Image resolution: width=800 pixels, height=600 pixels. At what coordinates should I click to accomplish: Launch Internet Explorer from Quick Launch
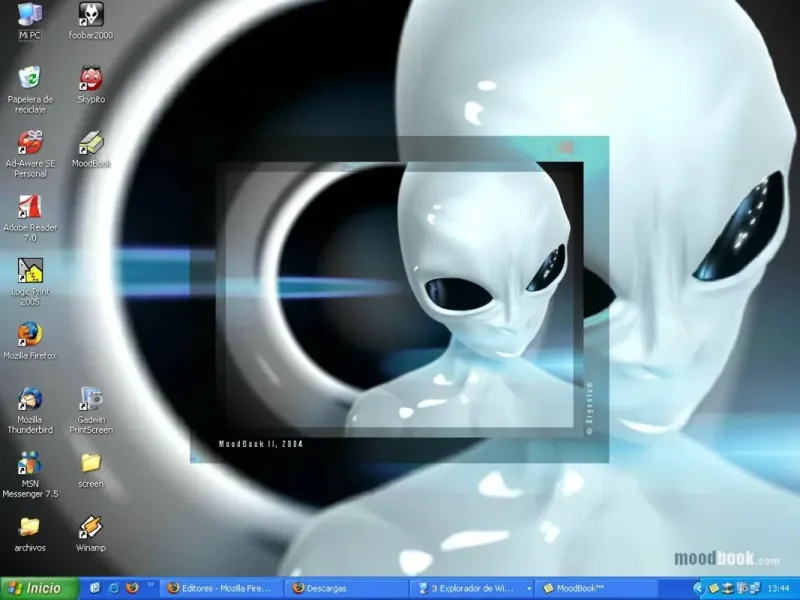pyautogui.click(x=113, y=588)
